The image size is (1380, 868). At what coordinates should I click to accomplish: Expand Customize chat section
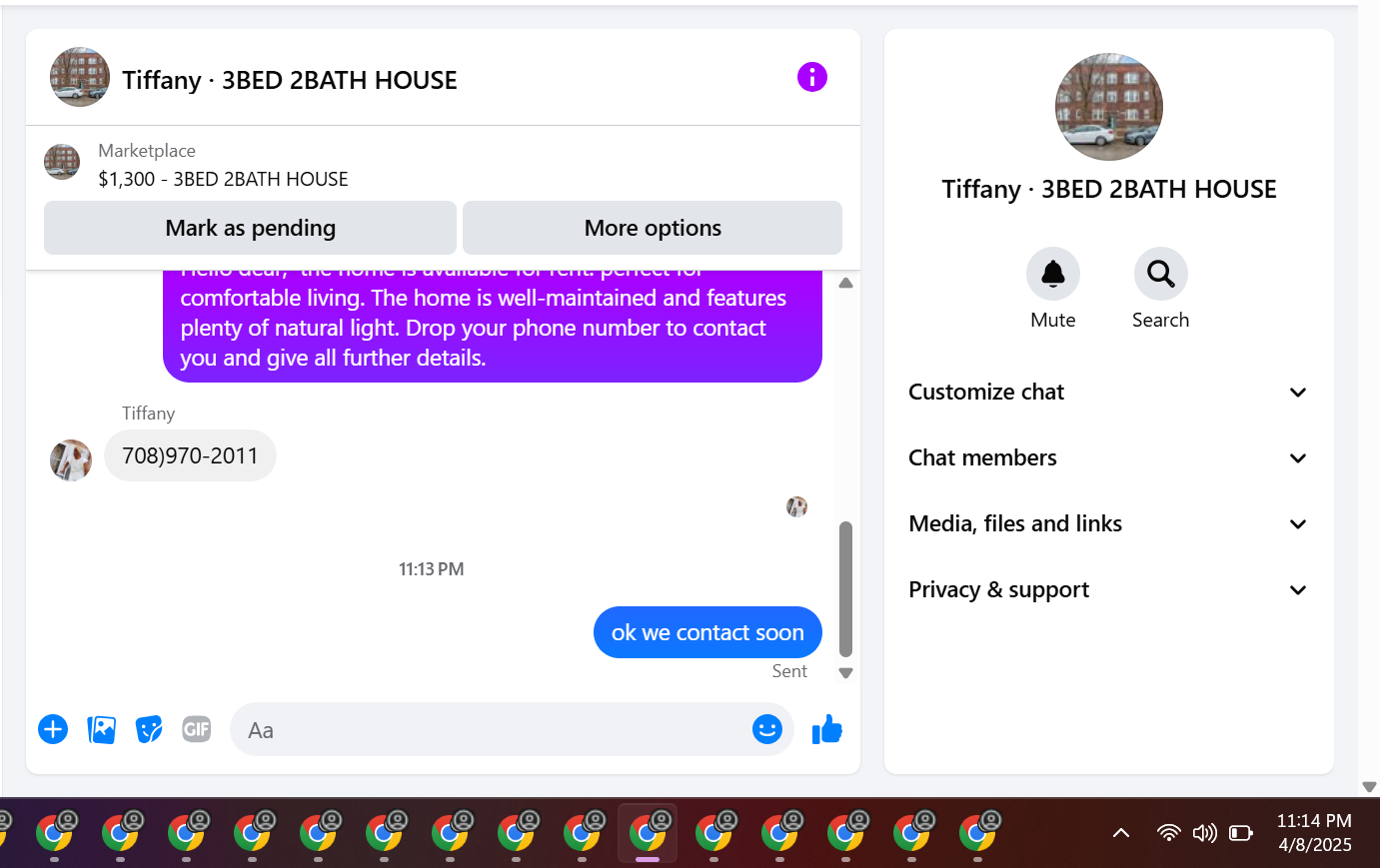coord(1108,393)
